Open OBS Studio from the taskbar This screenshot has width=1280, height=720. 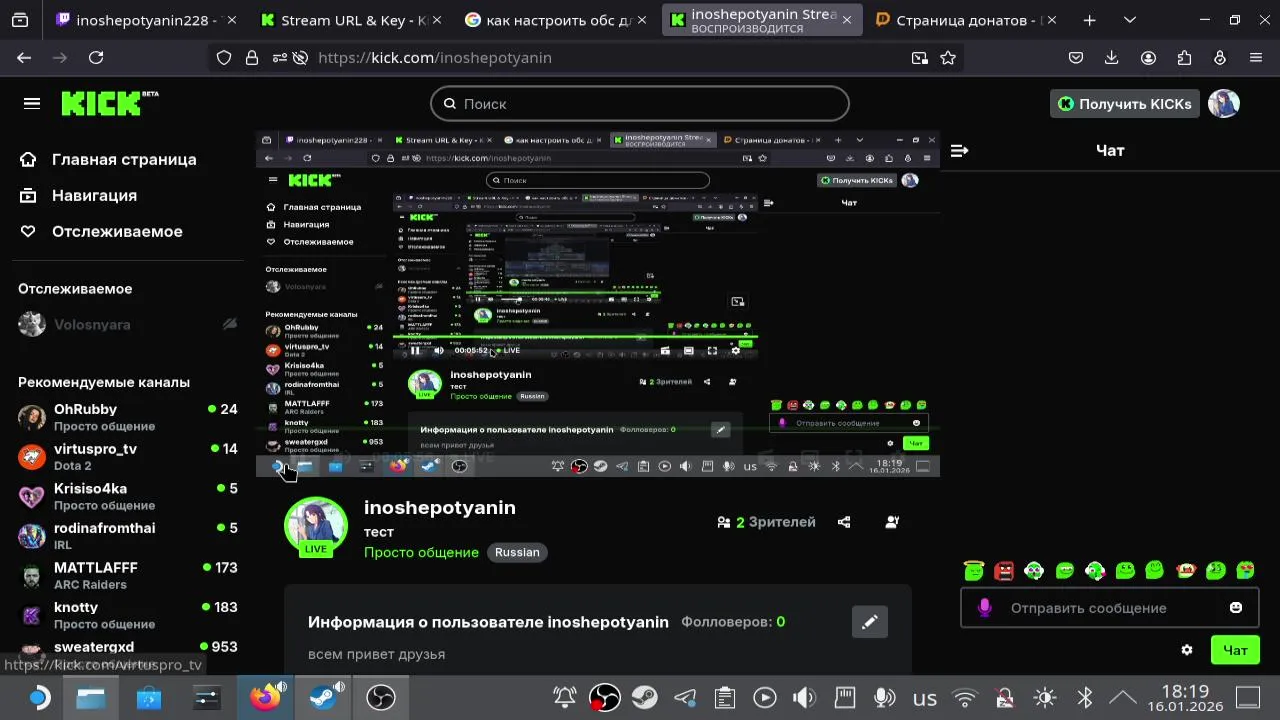(x=381, y=697)
